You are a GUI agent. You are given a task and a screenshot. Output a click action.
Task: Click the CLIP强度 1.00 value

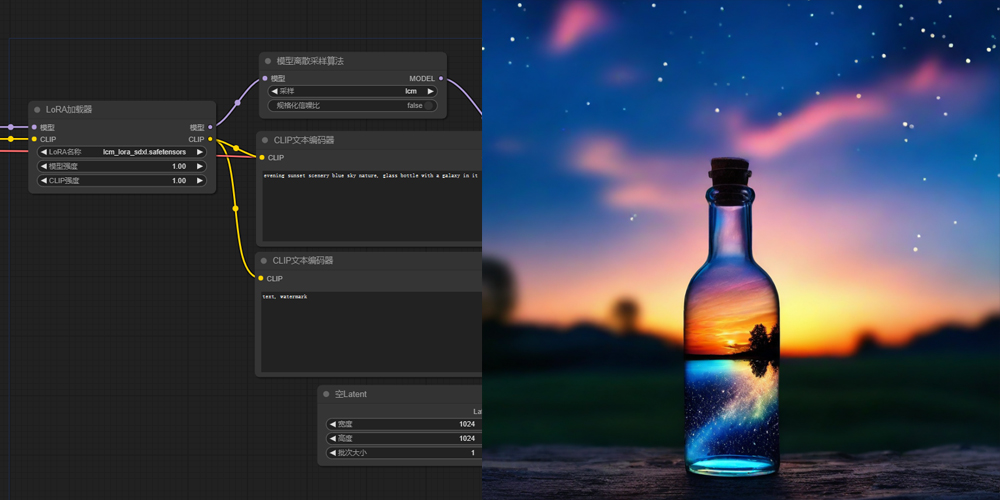click(x=179, y=180)
